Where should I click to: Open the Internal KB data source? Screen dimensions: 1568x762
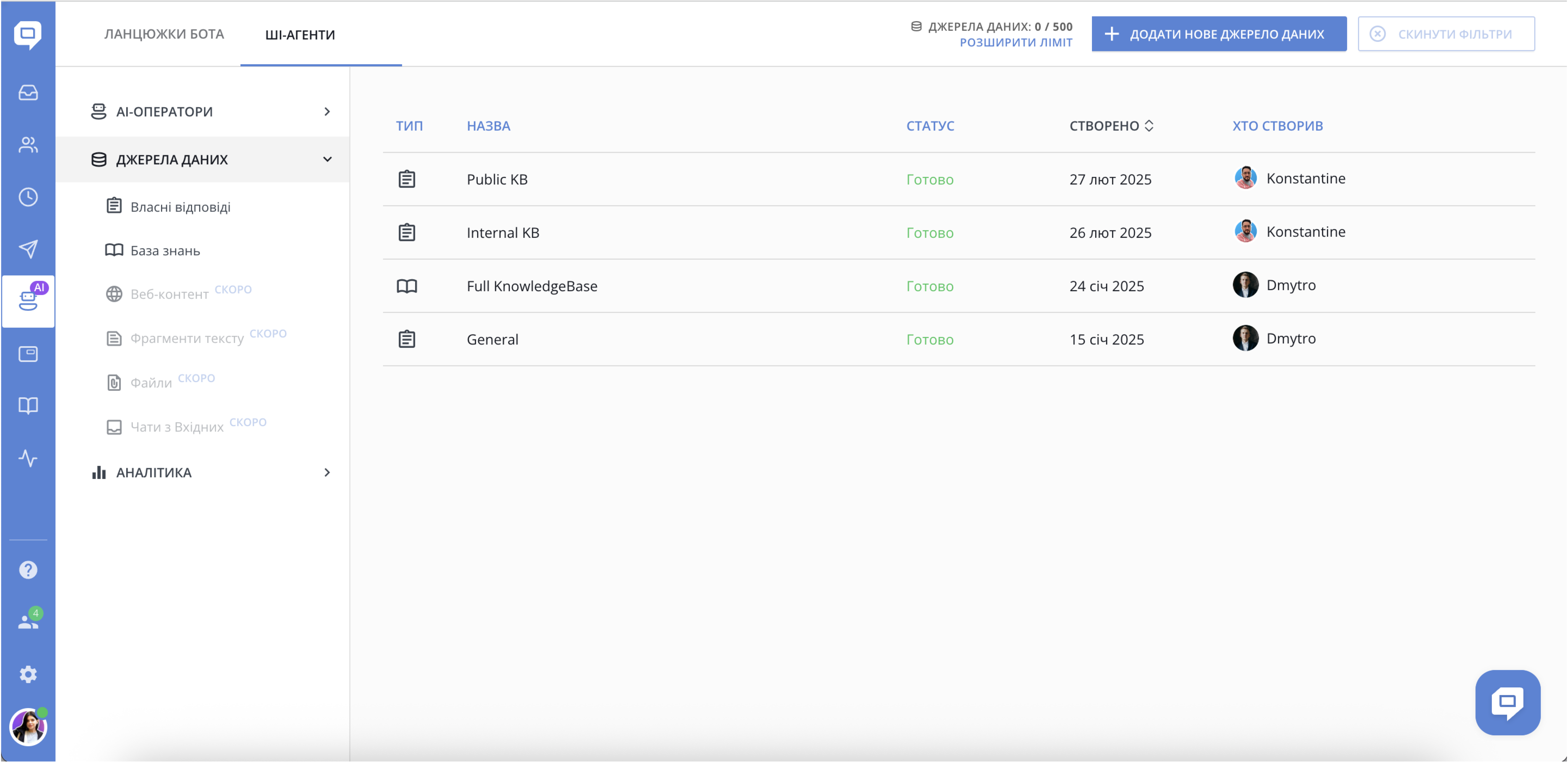(503, 233)
